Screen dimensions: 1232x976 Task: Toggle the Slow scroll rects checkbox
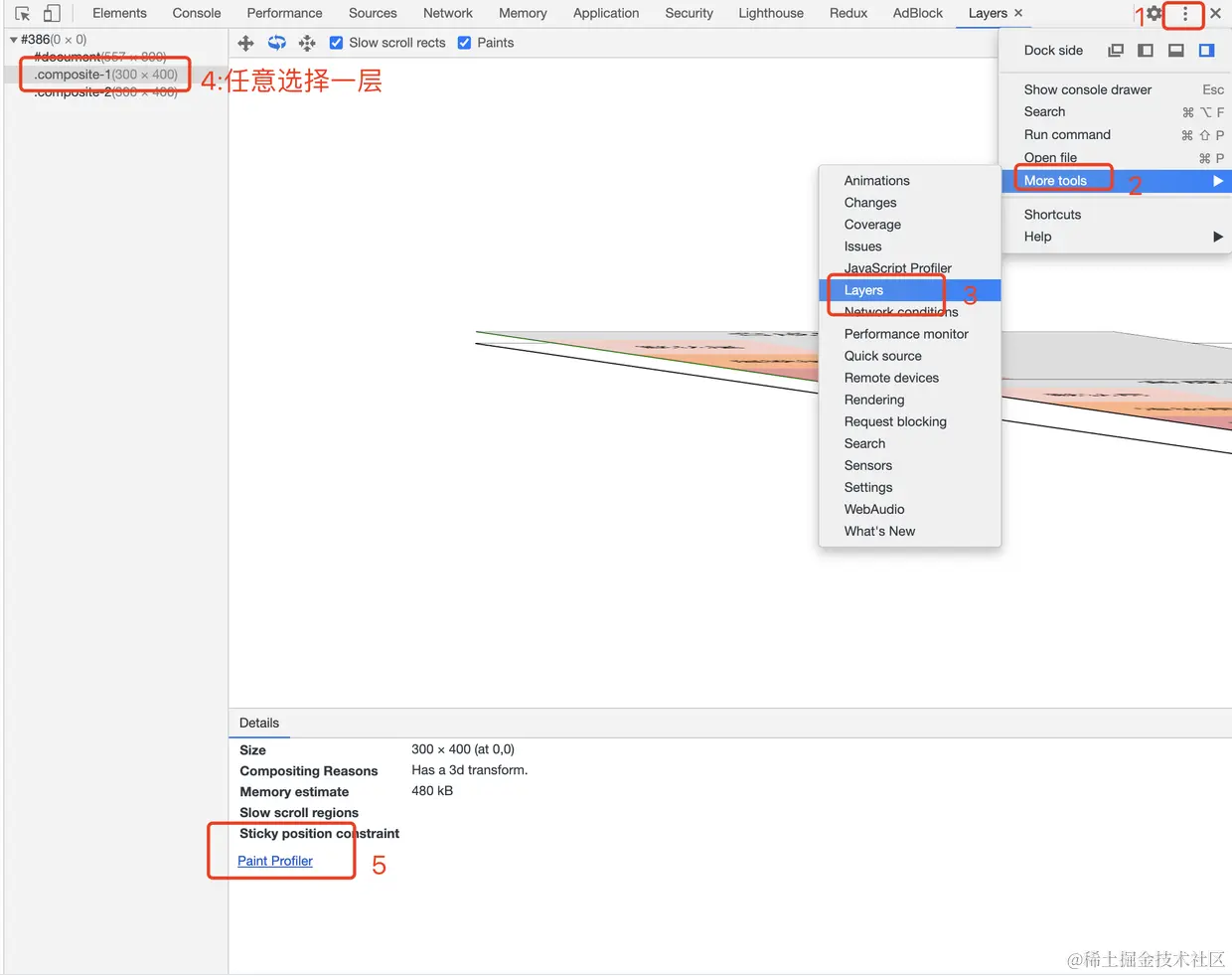tap(336, 43)
